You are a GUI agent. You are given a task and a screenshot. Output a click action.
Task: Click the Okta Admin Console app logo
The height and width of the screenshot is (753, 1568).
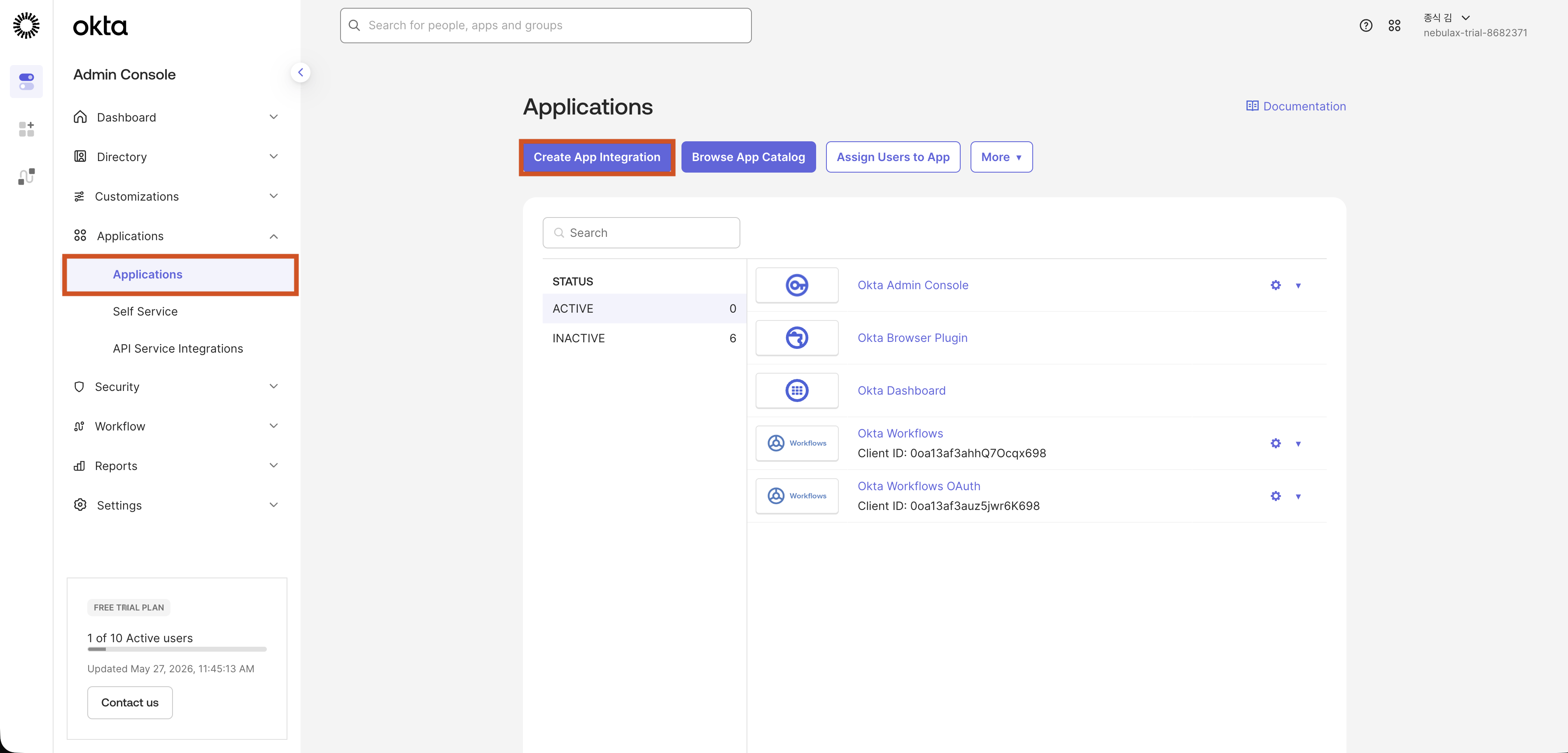pos(797,285)
